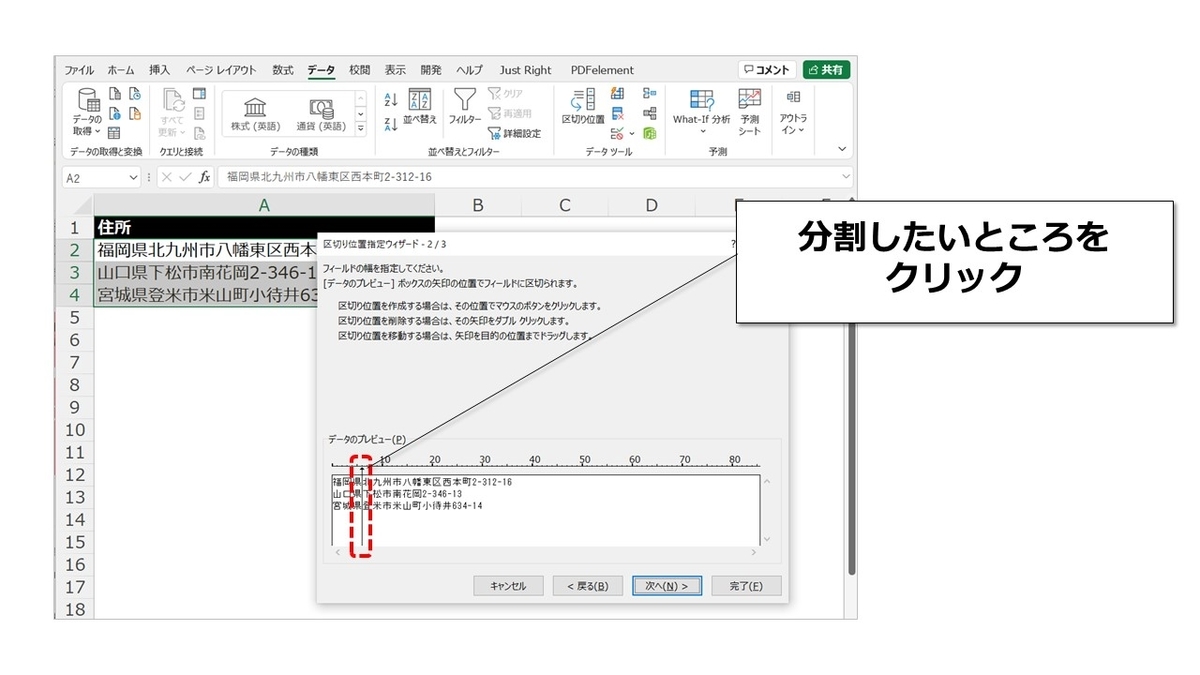Switch to the 開発 tab
This screenshot has width=1200, height=675.
(x=431, y=70)
